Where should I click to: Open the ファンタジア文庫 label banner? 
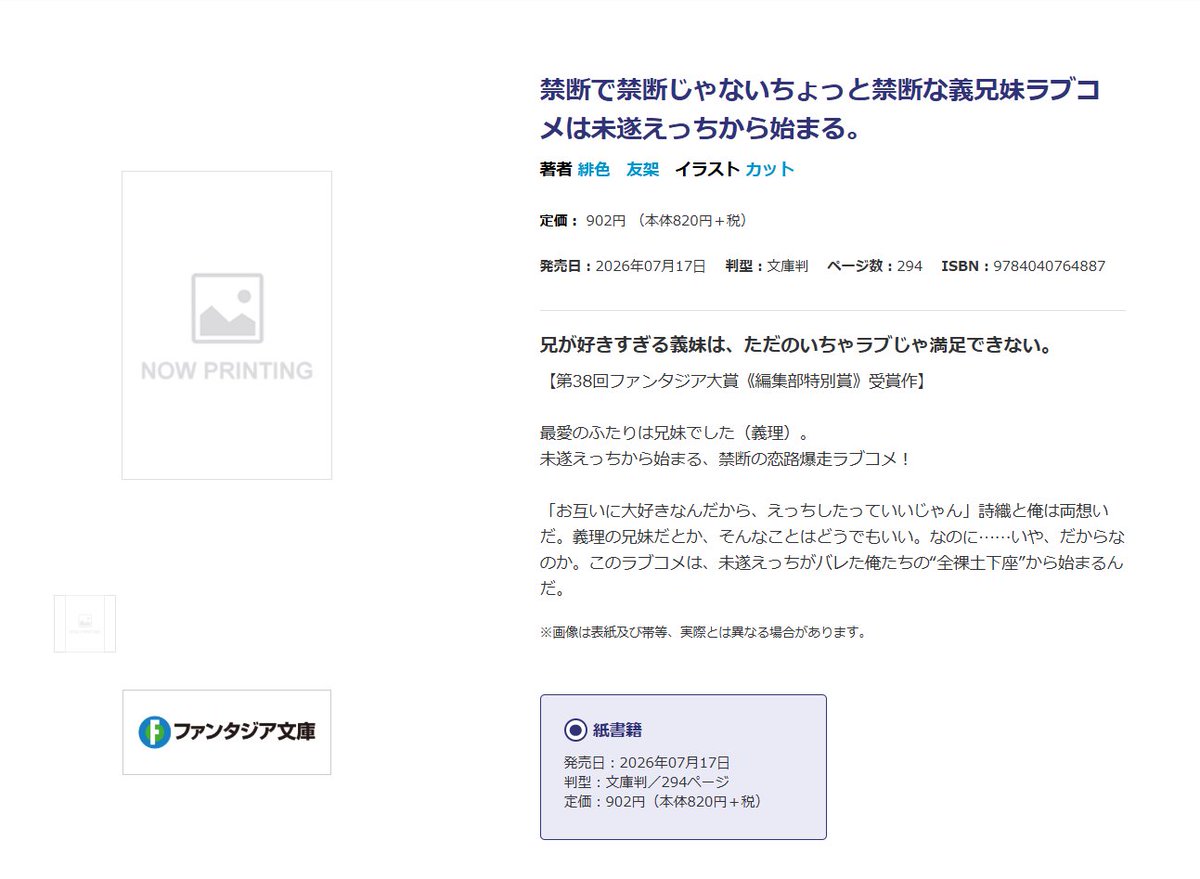(x=227, y=732)
